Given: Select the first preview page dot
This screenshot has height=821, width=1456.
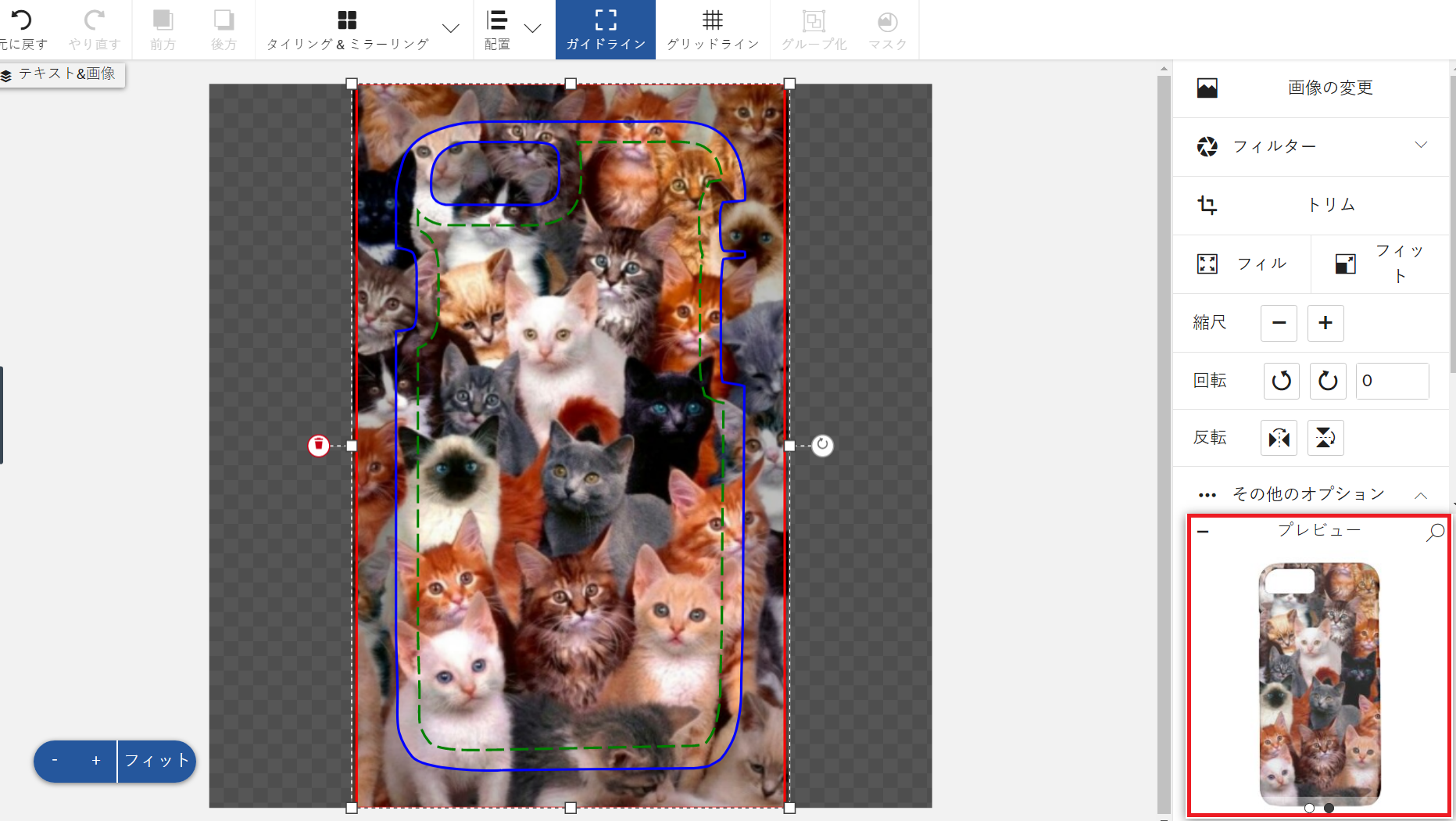Looking at the screenshot, I should 1309,808.
